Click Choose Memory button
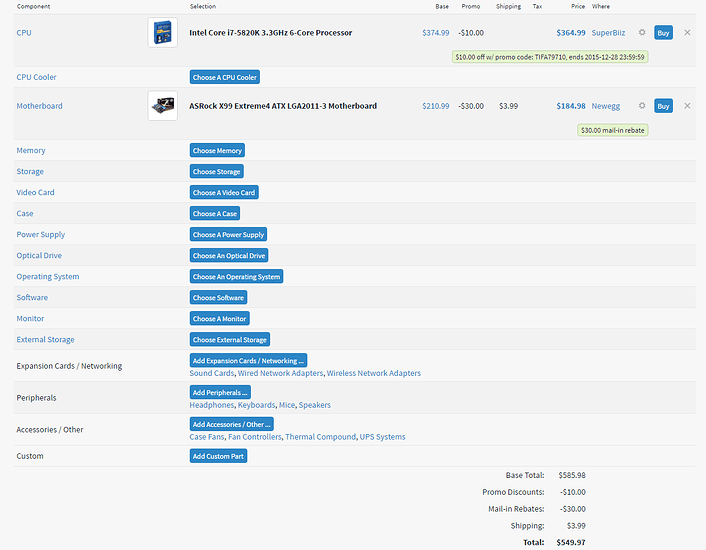This screenshot has width=706, height=550. coord(217,150)
